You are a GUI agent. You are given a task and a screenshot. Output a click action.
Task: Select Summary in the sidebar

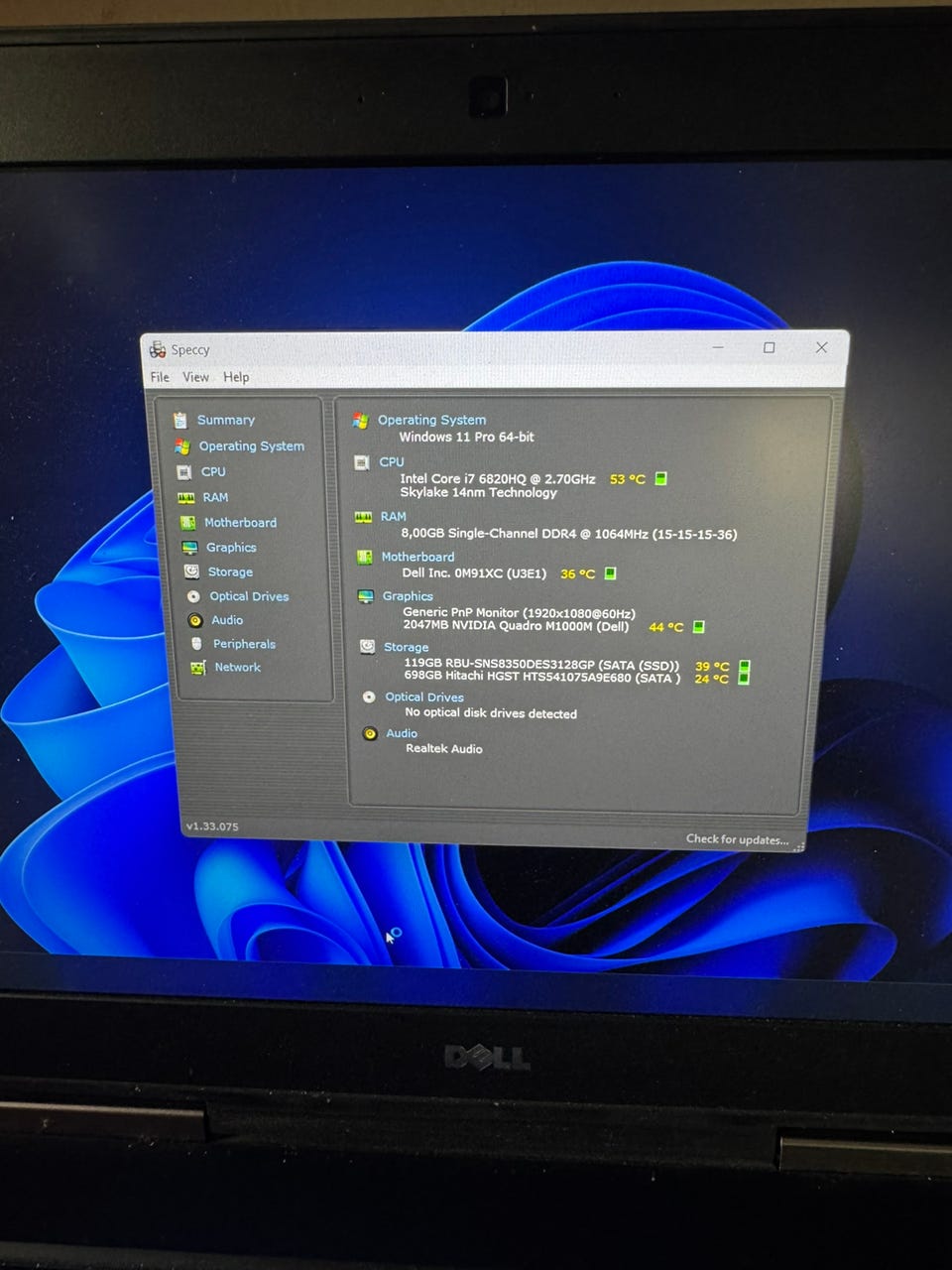tap(226, 420)
